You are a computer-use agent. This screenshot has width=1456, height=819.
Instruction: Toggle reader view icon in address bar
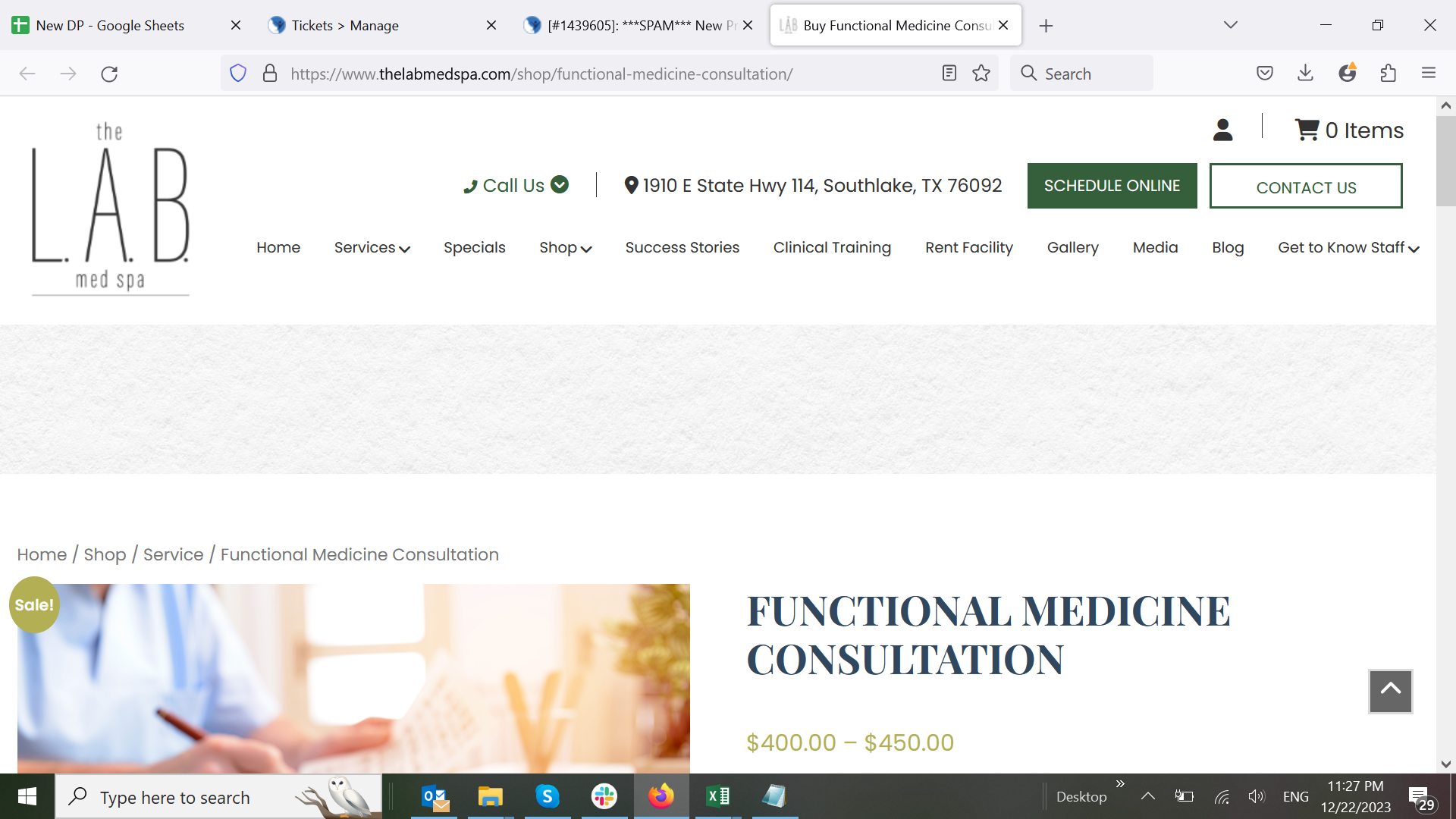[949, 74]
